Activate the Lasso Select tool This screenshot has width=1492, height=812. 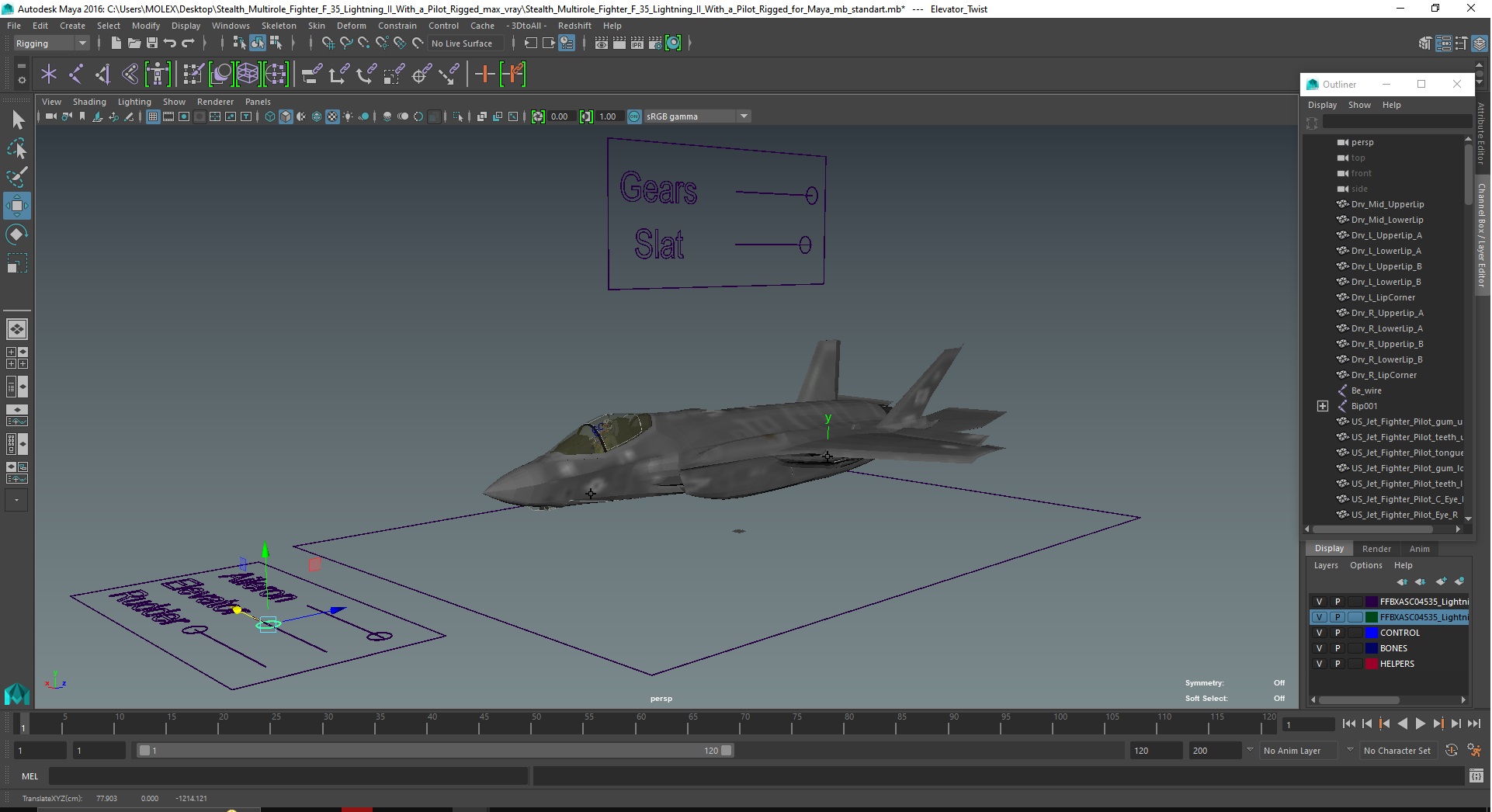click(x=17, y=148)
